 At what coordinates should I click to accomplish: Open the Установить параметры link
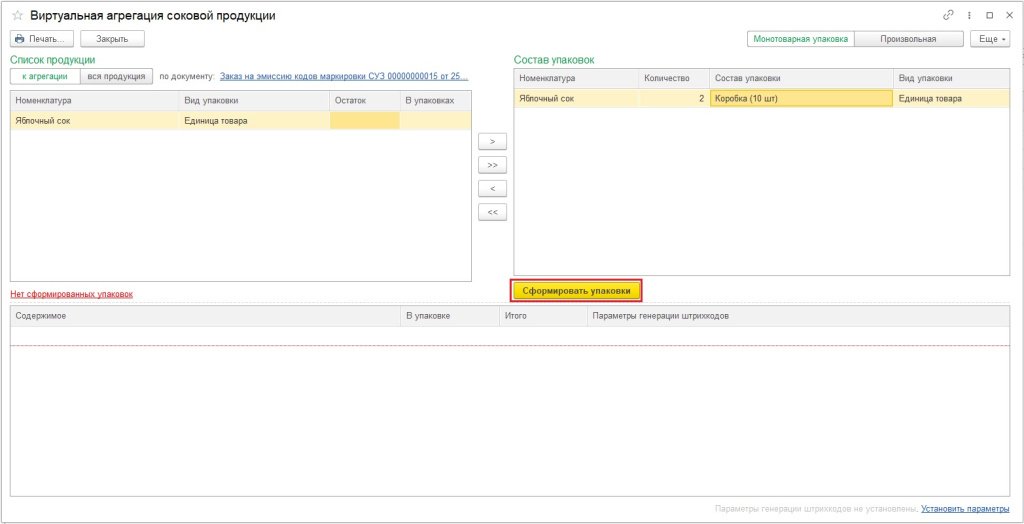point(964,509)
